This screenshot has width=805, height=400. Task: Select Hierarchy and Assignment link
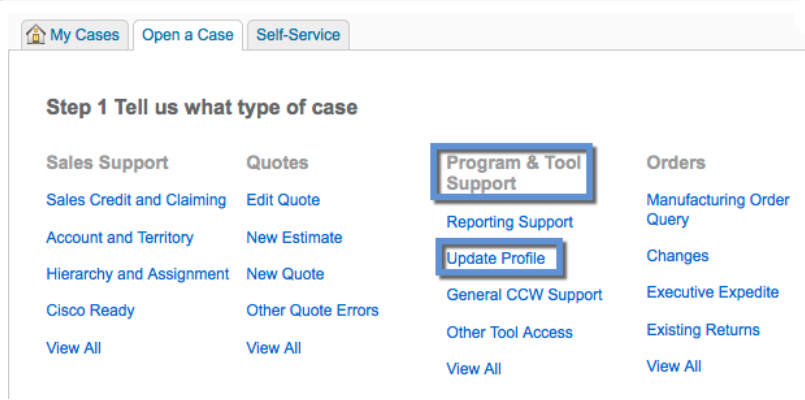click(x=138, y=274)
